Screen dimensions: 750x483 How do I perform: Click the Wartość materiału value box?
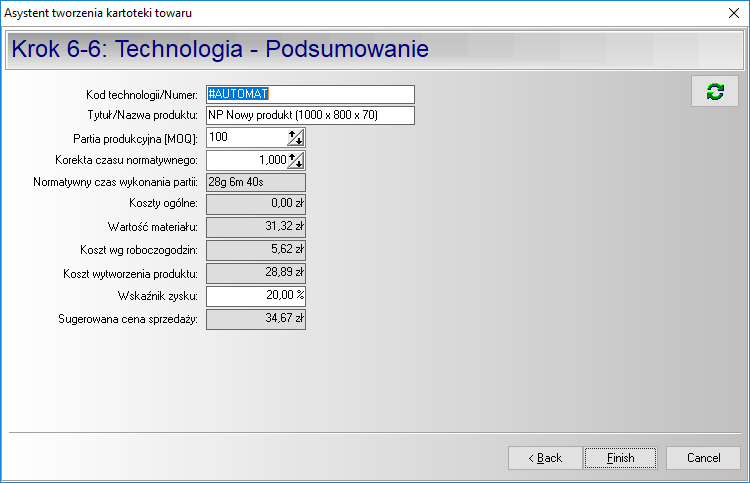[255, 227]
